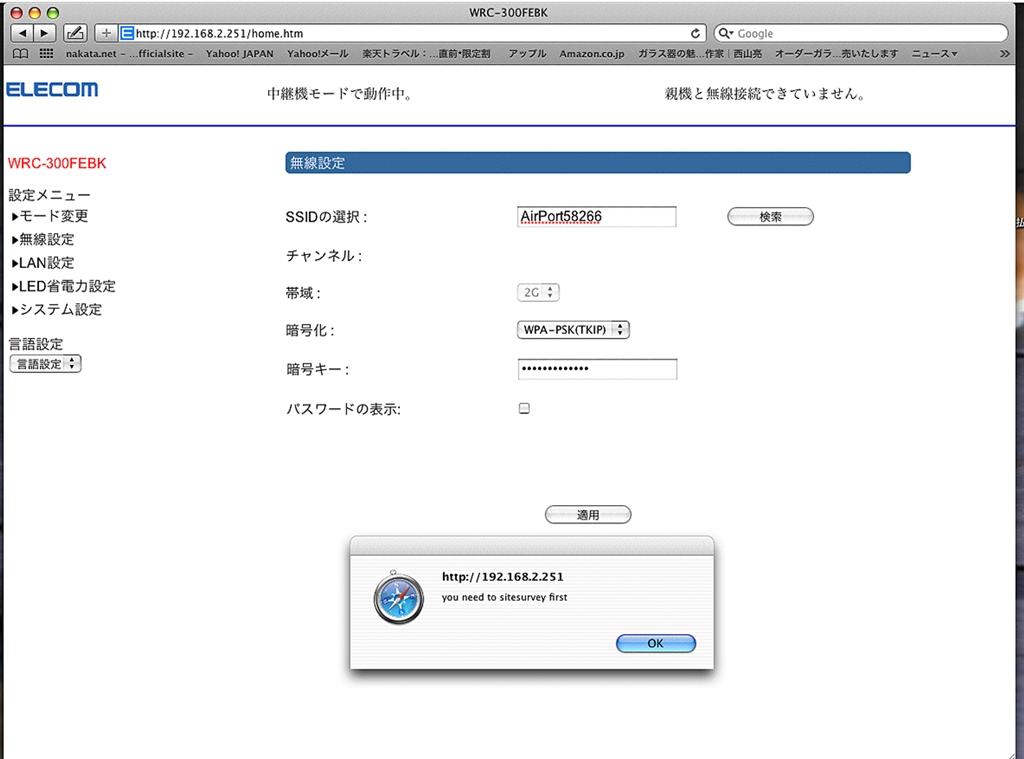
Task: Open the 暗号化 WPA-PSK(TKIP) dropdown
Action: click(x=573, y=330)
